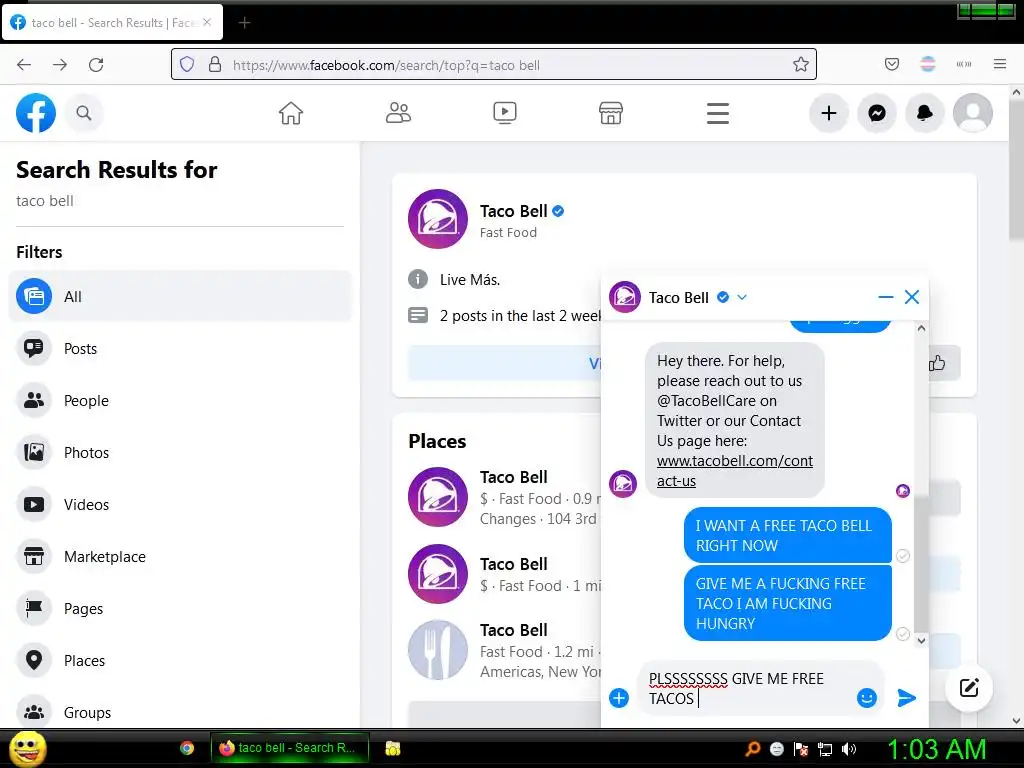The image size is (1024, 768).
Task: Select the Places filter
Action: pyautogui.click(x=180, y=660)
